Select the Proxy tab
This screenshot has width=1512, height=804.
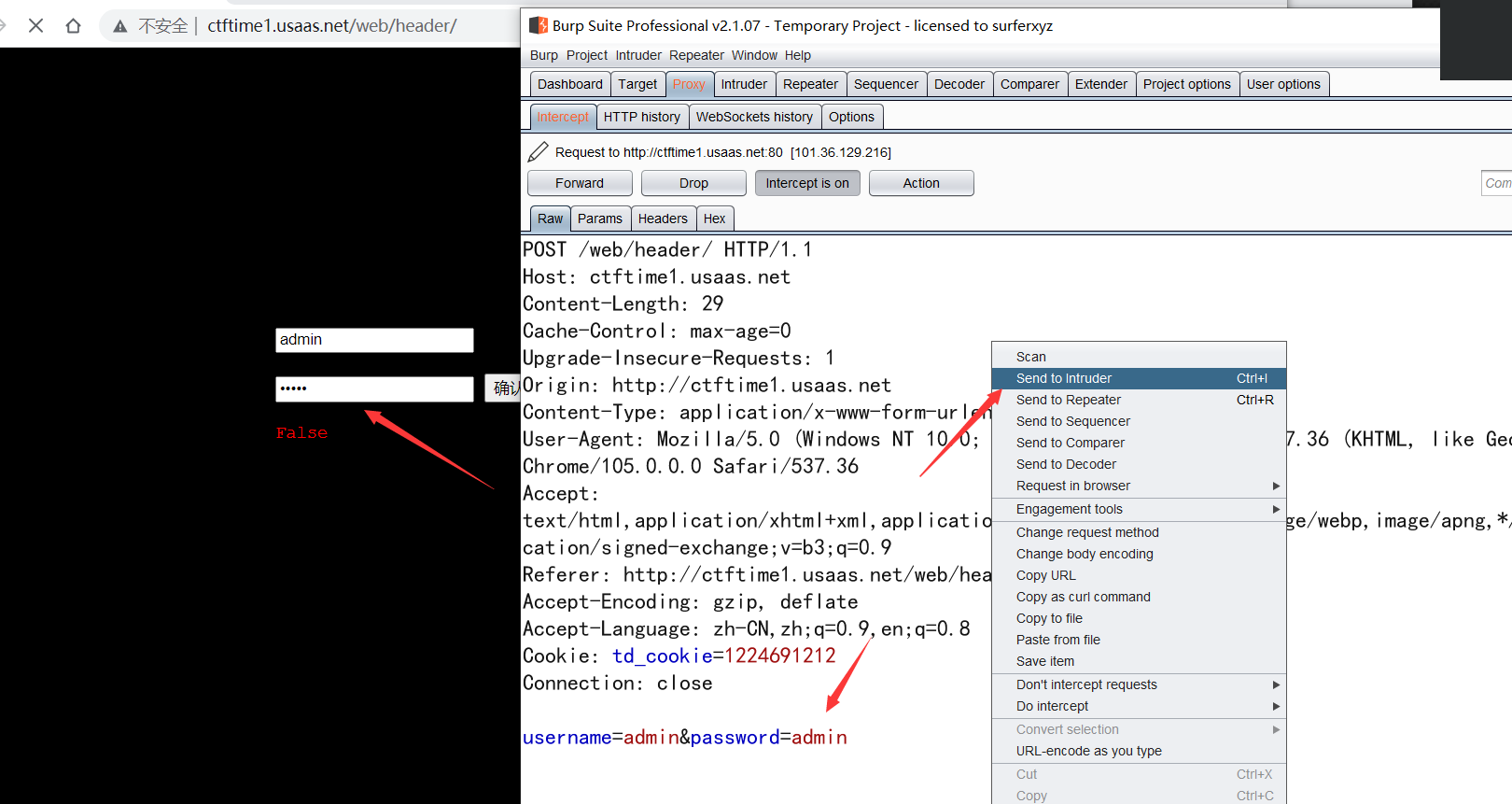[x=689, y=84]
